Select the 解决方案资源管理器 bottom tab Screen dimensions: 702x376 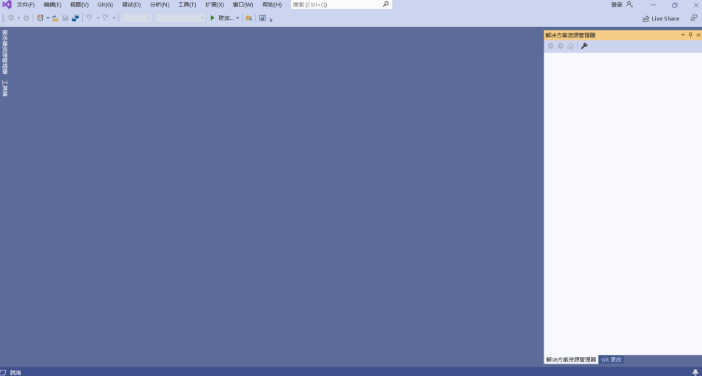coord(571,359)
